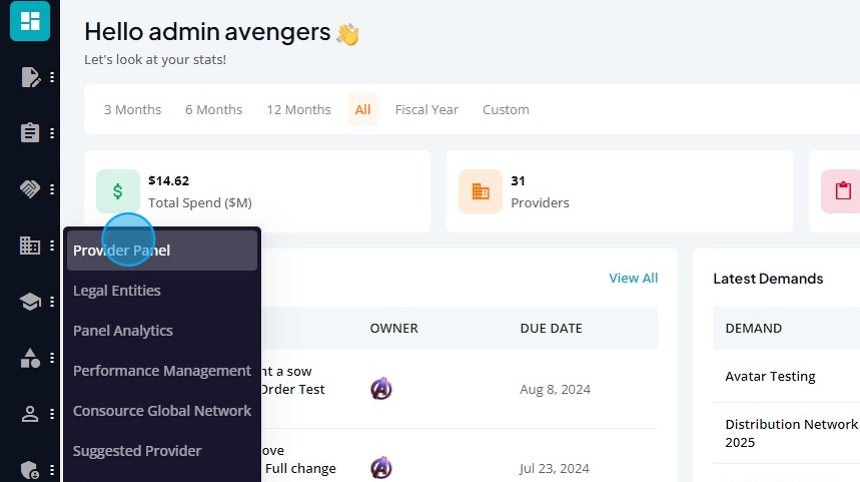Select the Custom date range tab
The height and width of the screenshot is (482, 860).
point(506,110)
